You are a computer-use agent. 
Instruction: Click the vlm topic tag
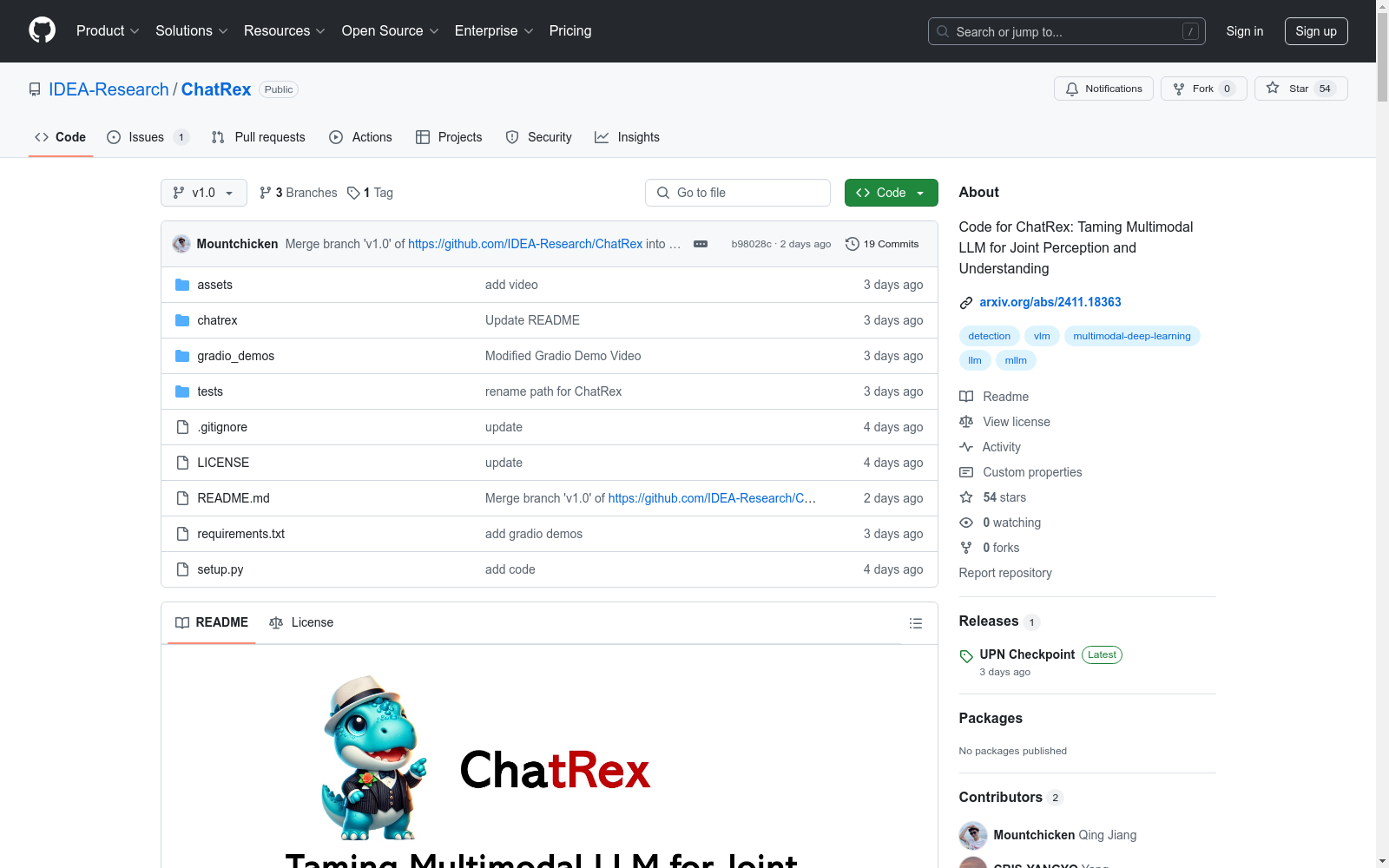[x=1042, y=336]
